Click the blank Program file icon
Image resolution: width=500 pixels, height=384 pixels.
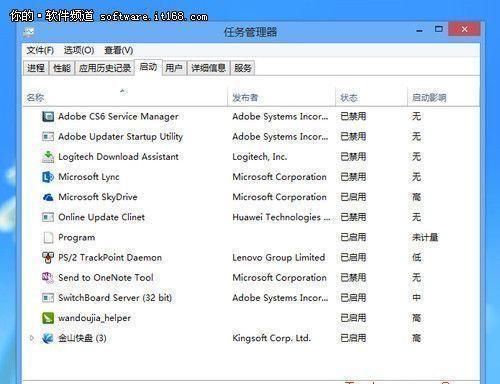(x=48, y=238)
